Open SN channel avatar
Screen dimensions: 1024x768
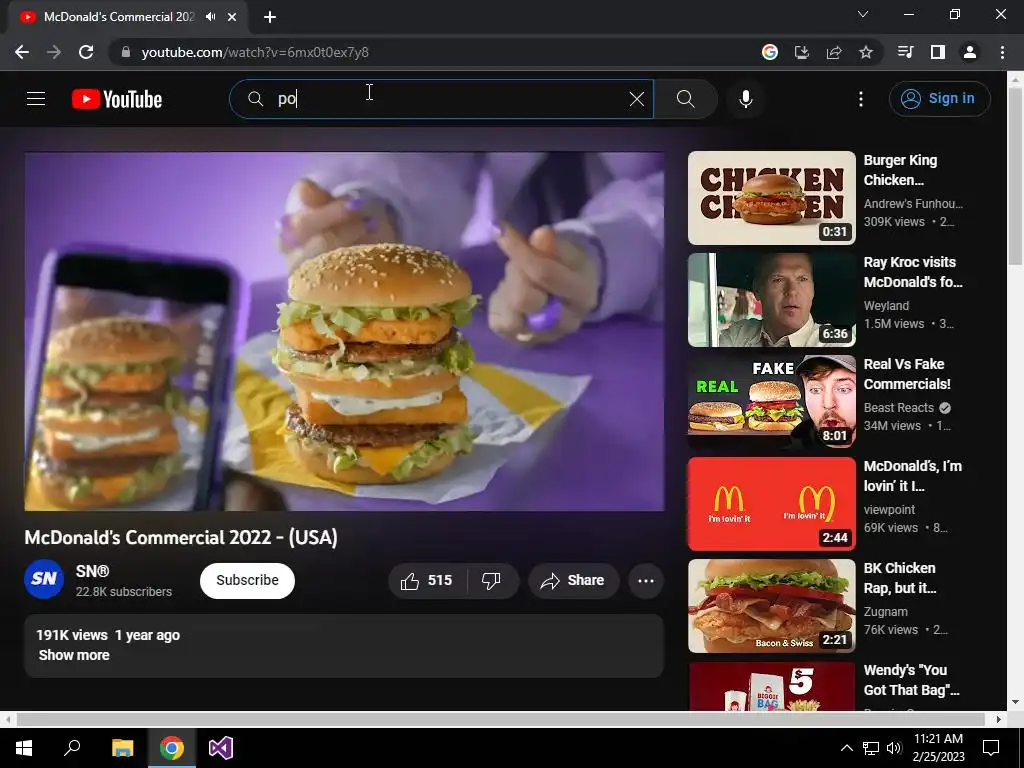[44, 579]
